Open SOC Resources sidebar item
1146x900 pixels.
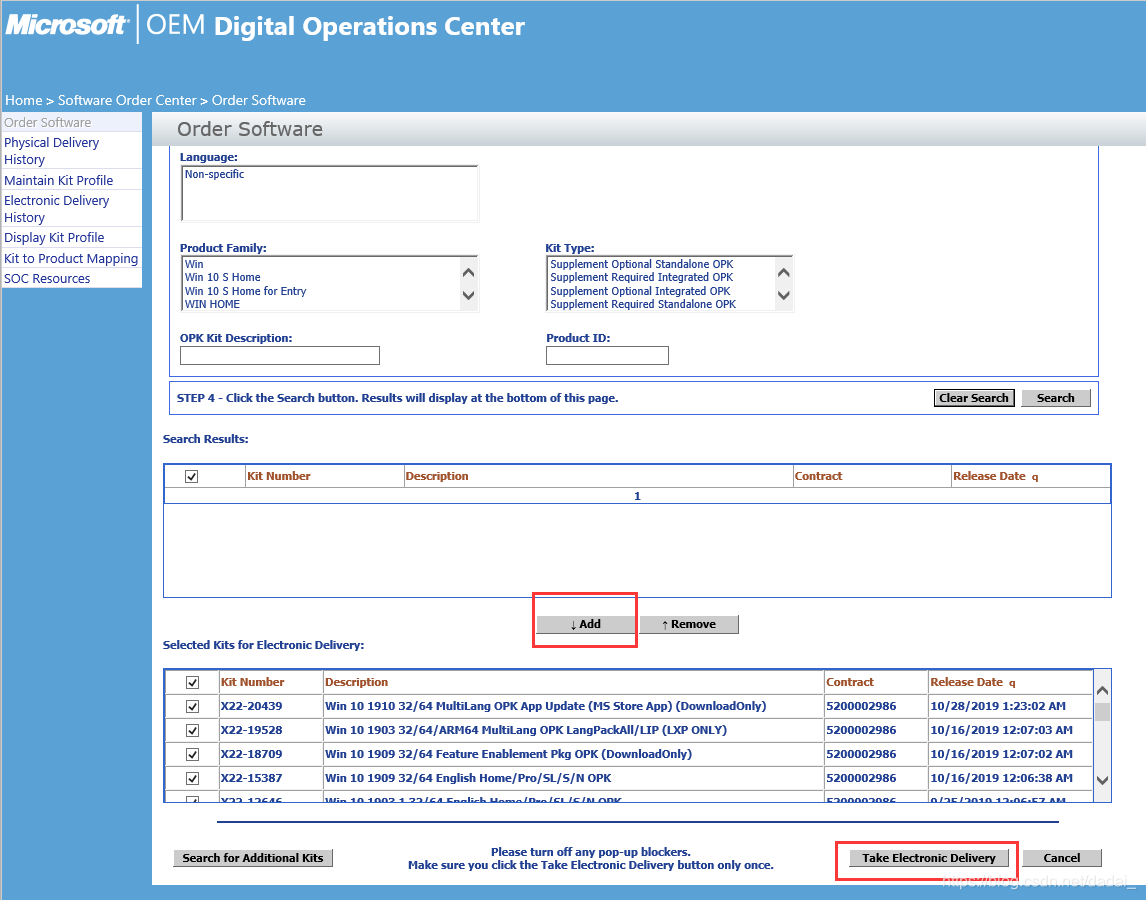47,279
